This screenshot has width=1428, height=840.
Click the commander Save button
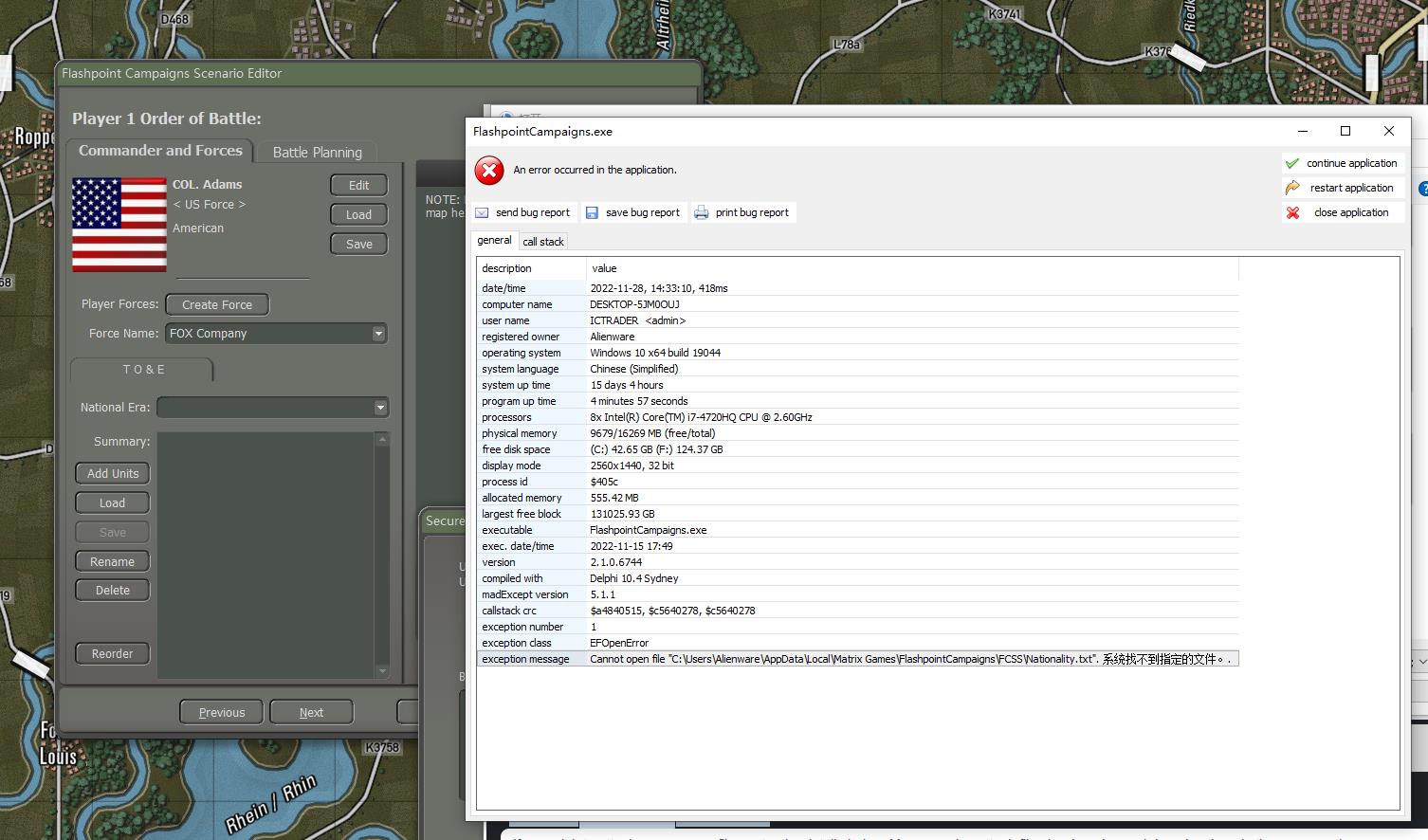click(x=359, y=244)
